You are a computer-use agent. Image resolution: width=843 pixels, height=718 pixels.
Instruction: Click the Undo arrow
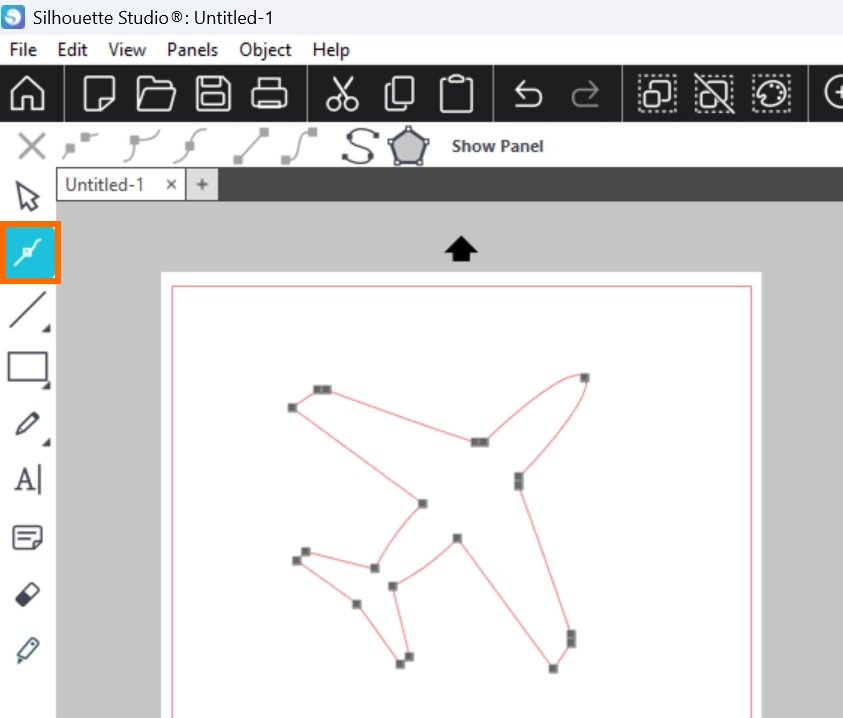[x=528, y=94]
